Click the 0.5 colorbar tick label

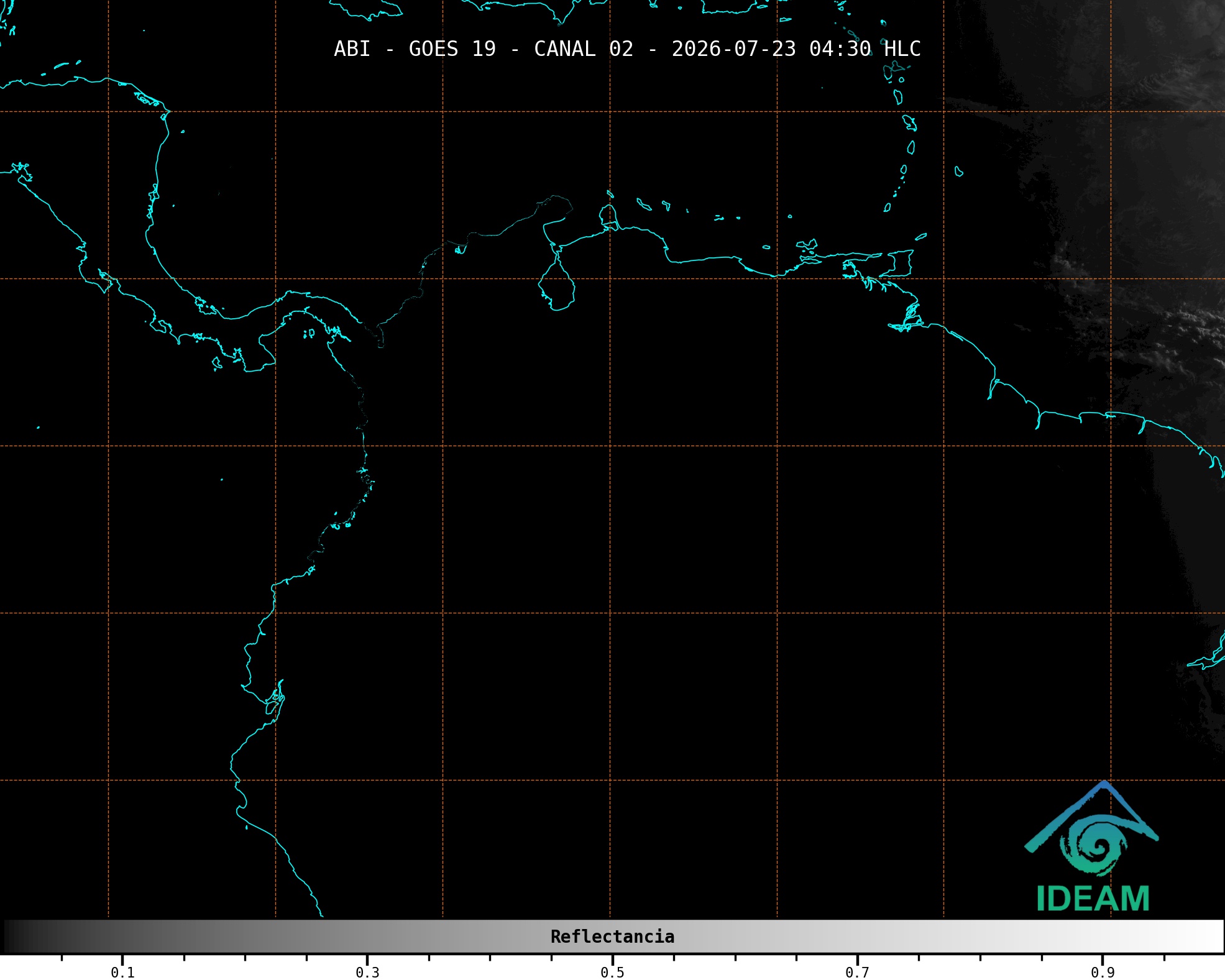click(612, 973)
